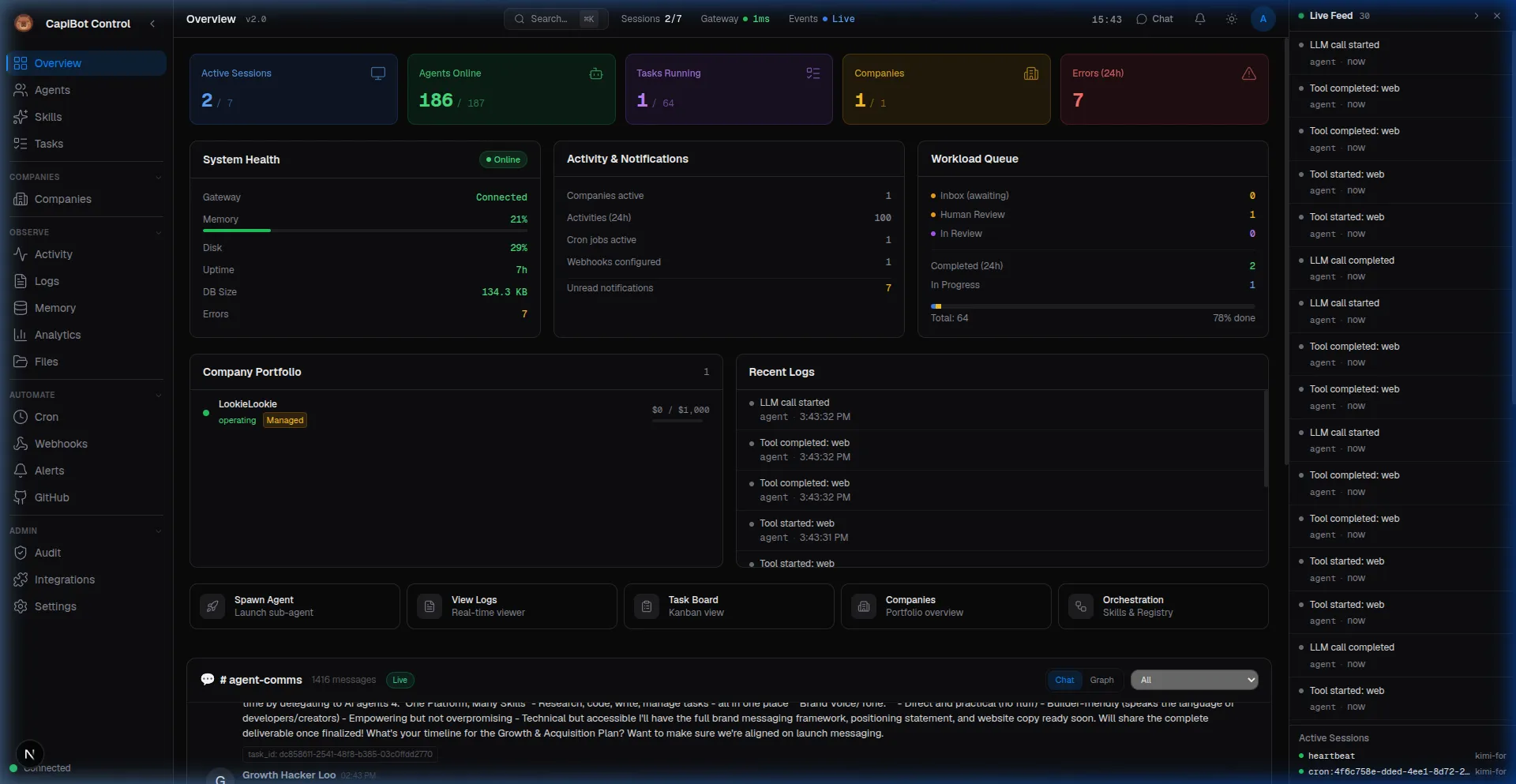The width and height of the screenshot is (1516, 784).
Task: Open the All filter dropdown
Action: tap(1194, 680)
